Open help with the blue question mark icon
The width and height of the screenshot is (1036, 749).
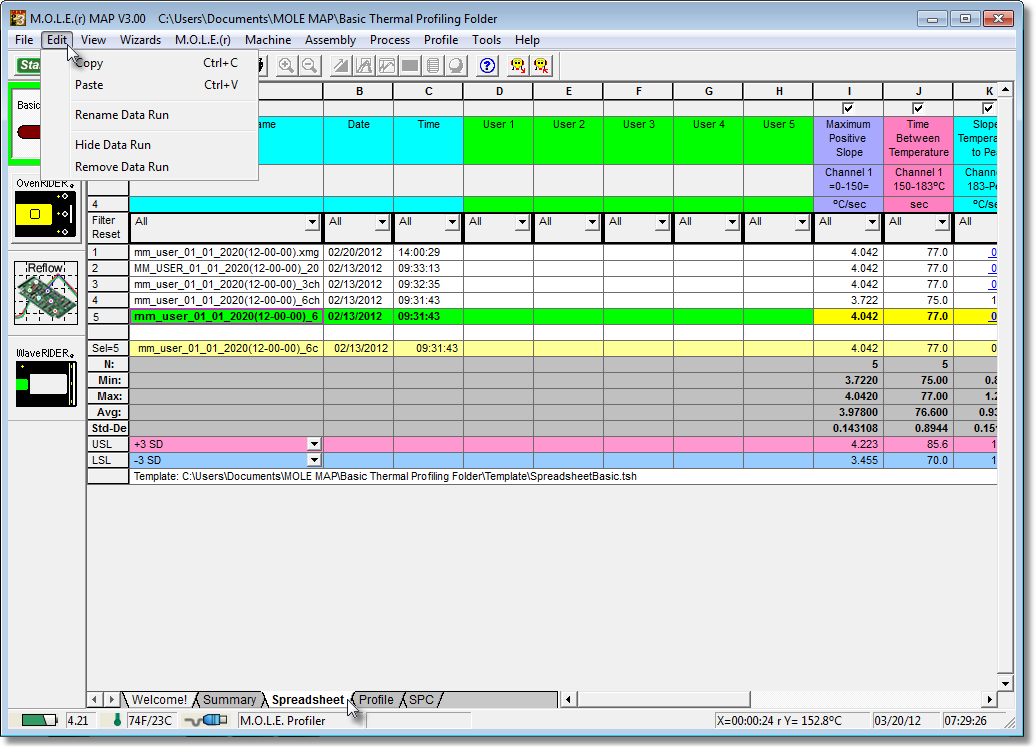coord(488,65)
